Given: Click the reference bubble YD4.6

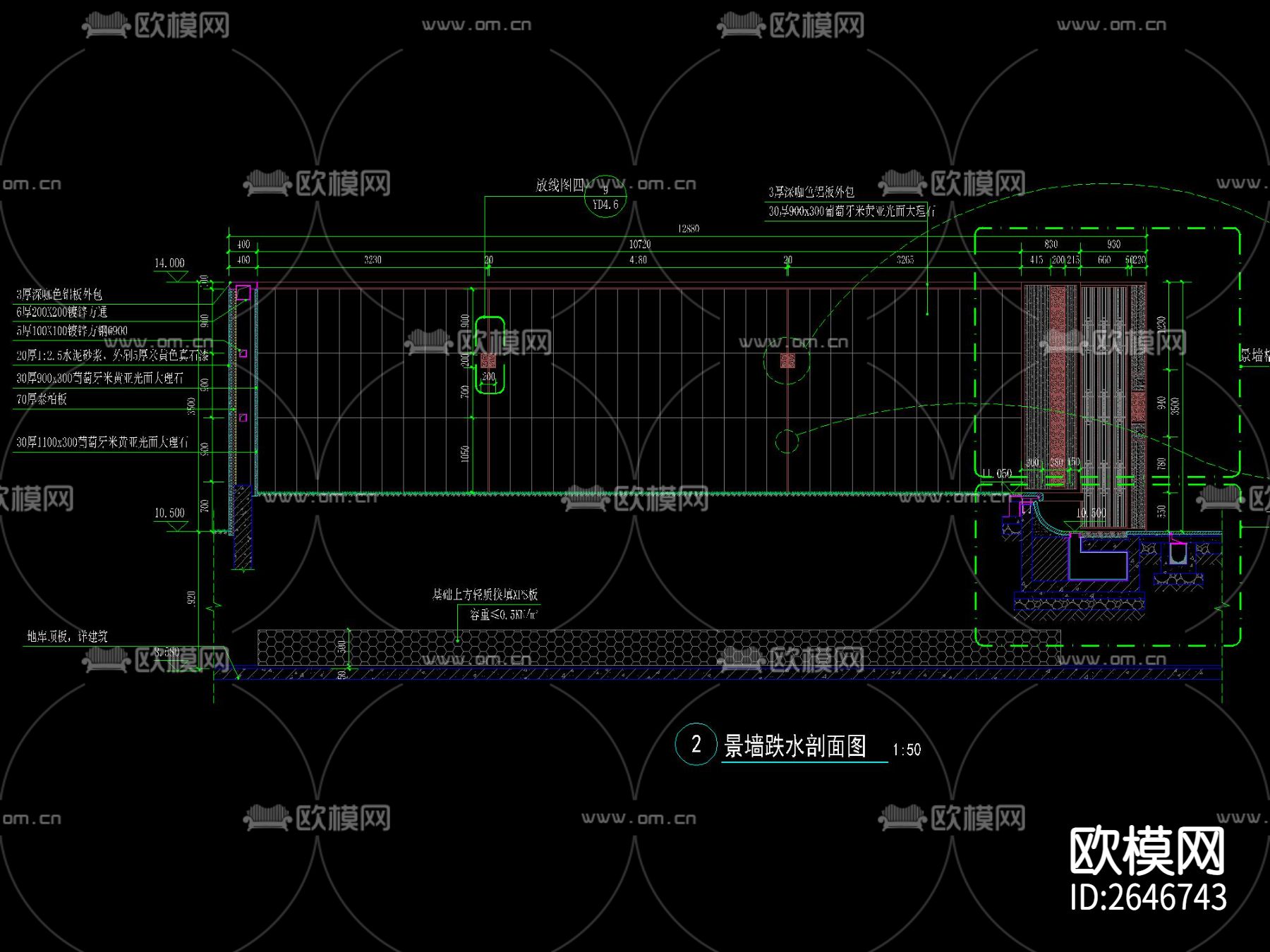Looking at the screenshot, I should click(605, 197).
